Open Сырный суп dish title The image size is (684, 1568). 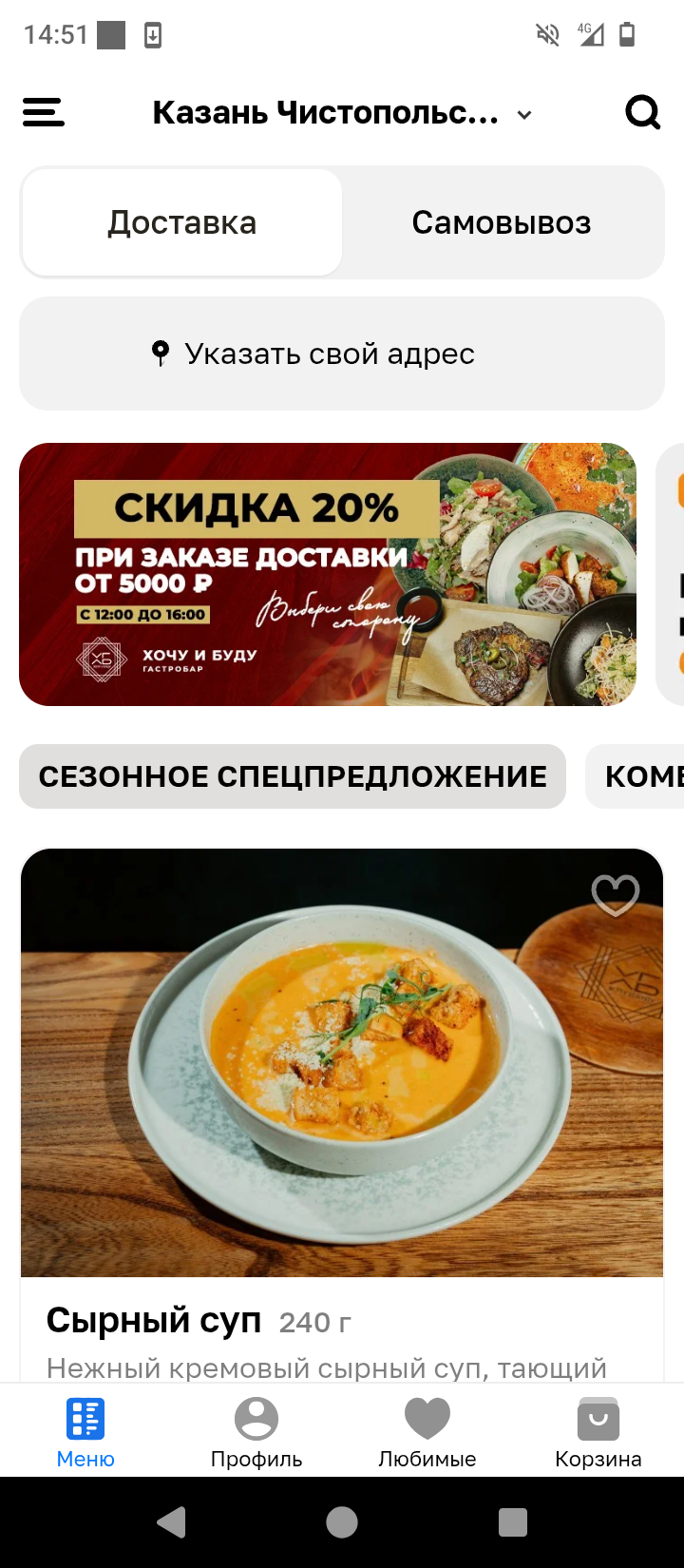[x=154, y=1320]
